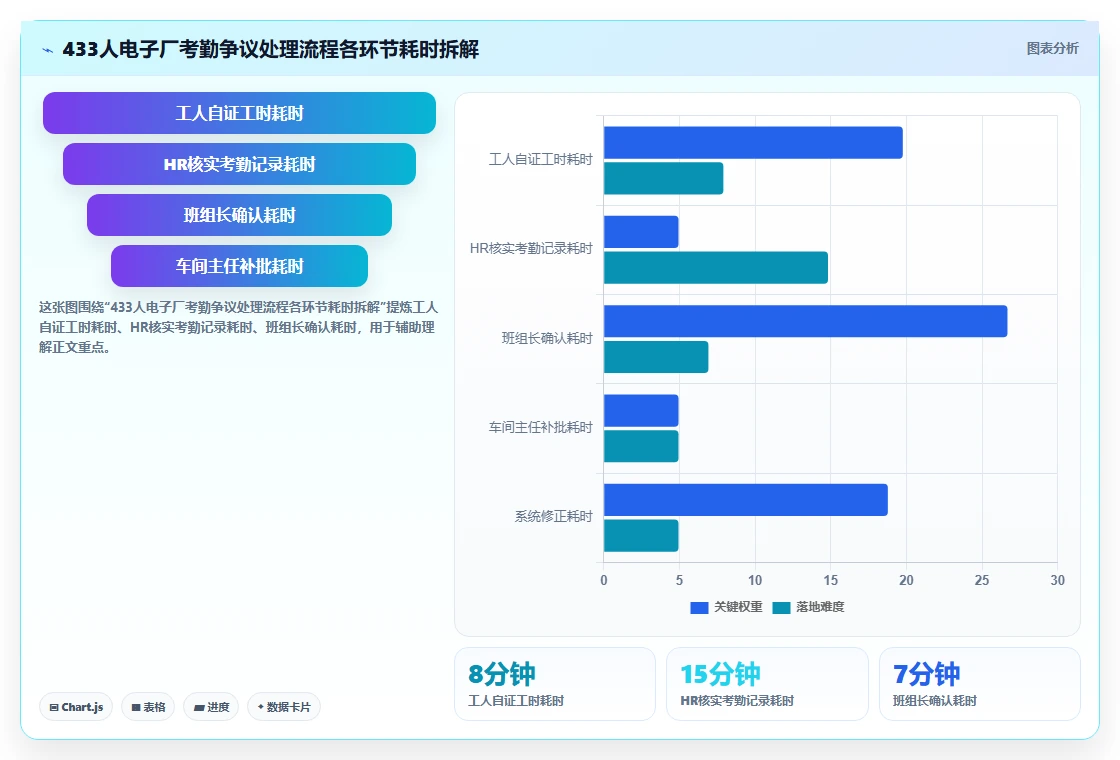Click the 工人自证工时耗时 axis label in chart
Image resolution: width=1120 pixels, height=760 pixels.
pos(541,159)
